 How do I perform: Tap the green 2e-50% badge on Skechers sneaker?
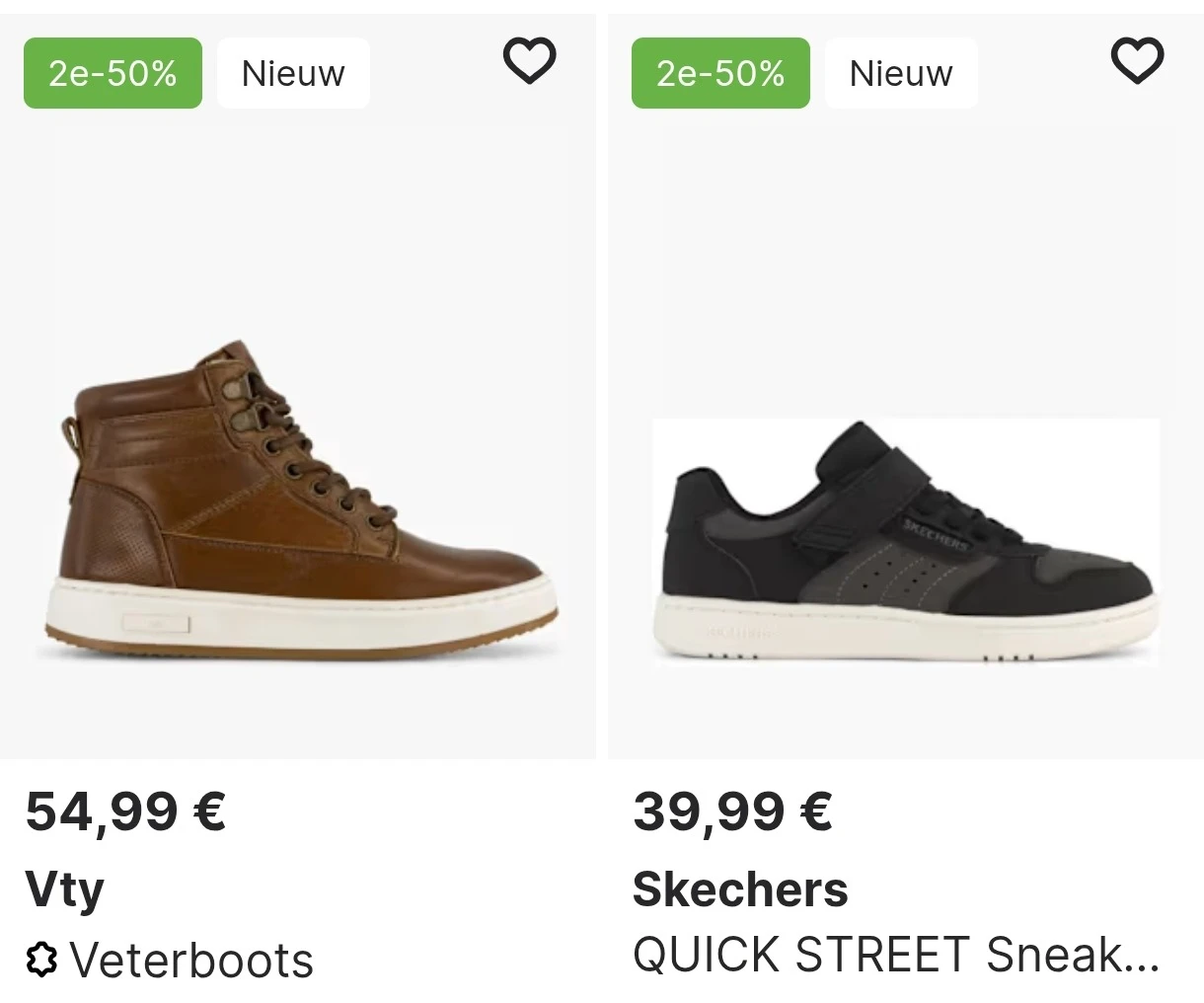tap(720, 73)
